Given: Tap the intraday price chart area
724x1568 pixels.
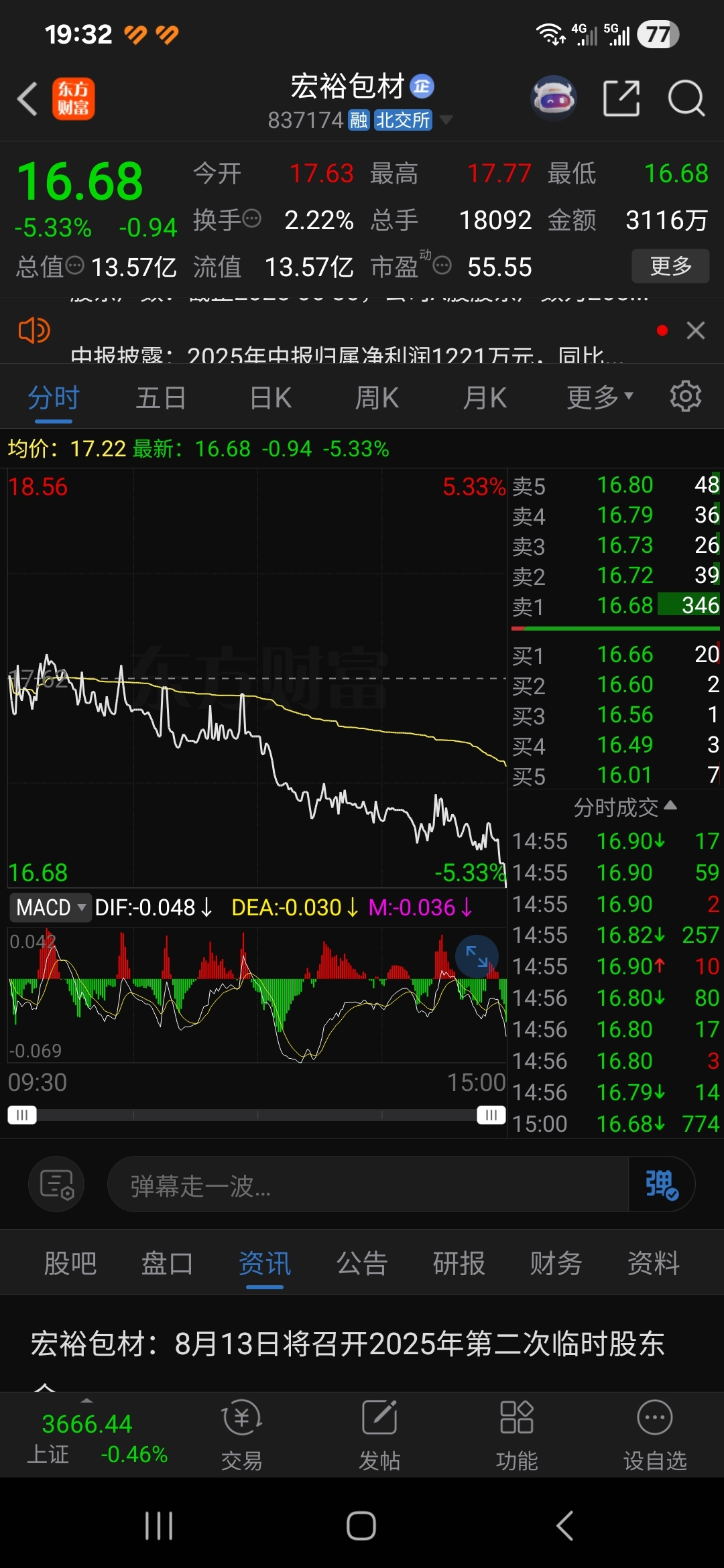Looking at the screenshot, I should (x=257, y=678).
